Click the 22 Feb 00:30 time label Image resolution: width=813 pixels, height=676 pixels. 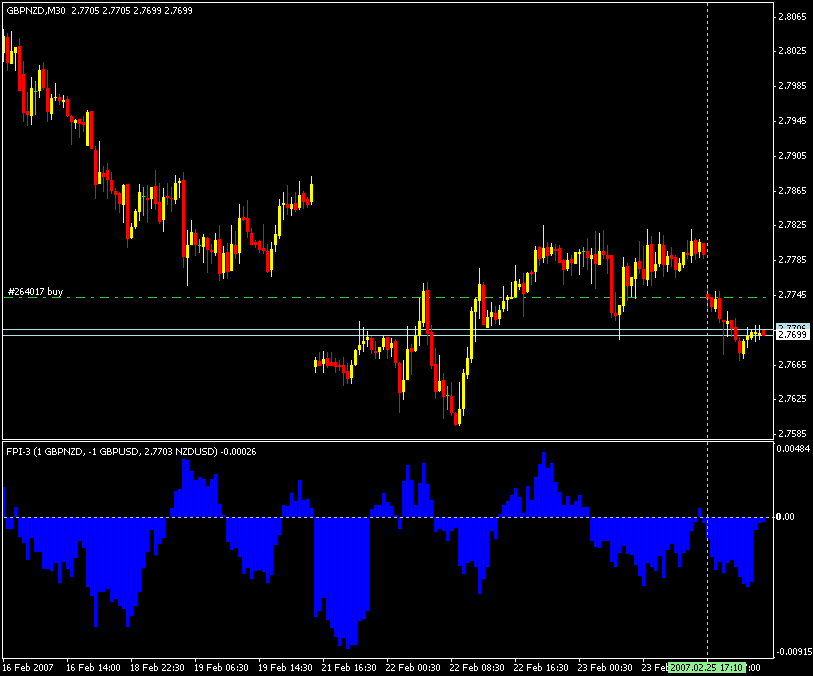coord(413,667)
